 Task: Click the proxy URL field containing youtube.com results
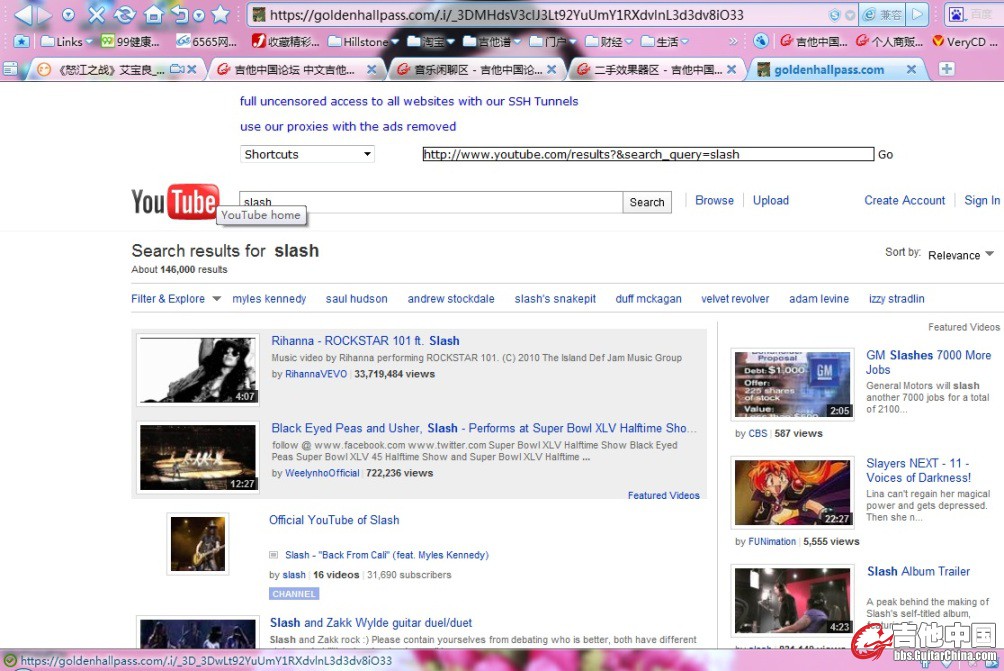648,154
